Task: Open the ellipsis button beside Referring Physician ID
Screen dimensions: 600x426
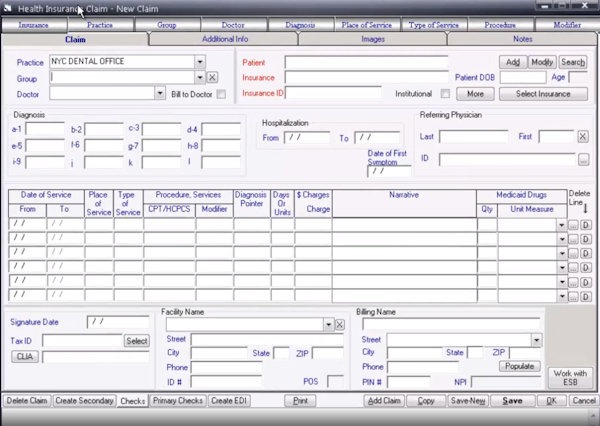Action: click(583, 159)
